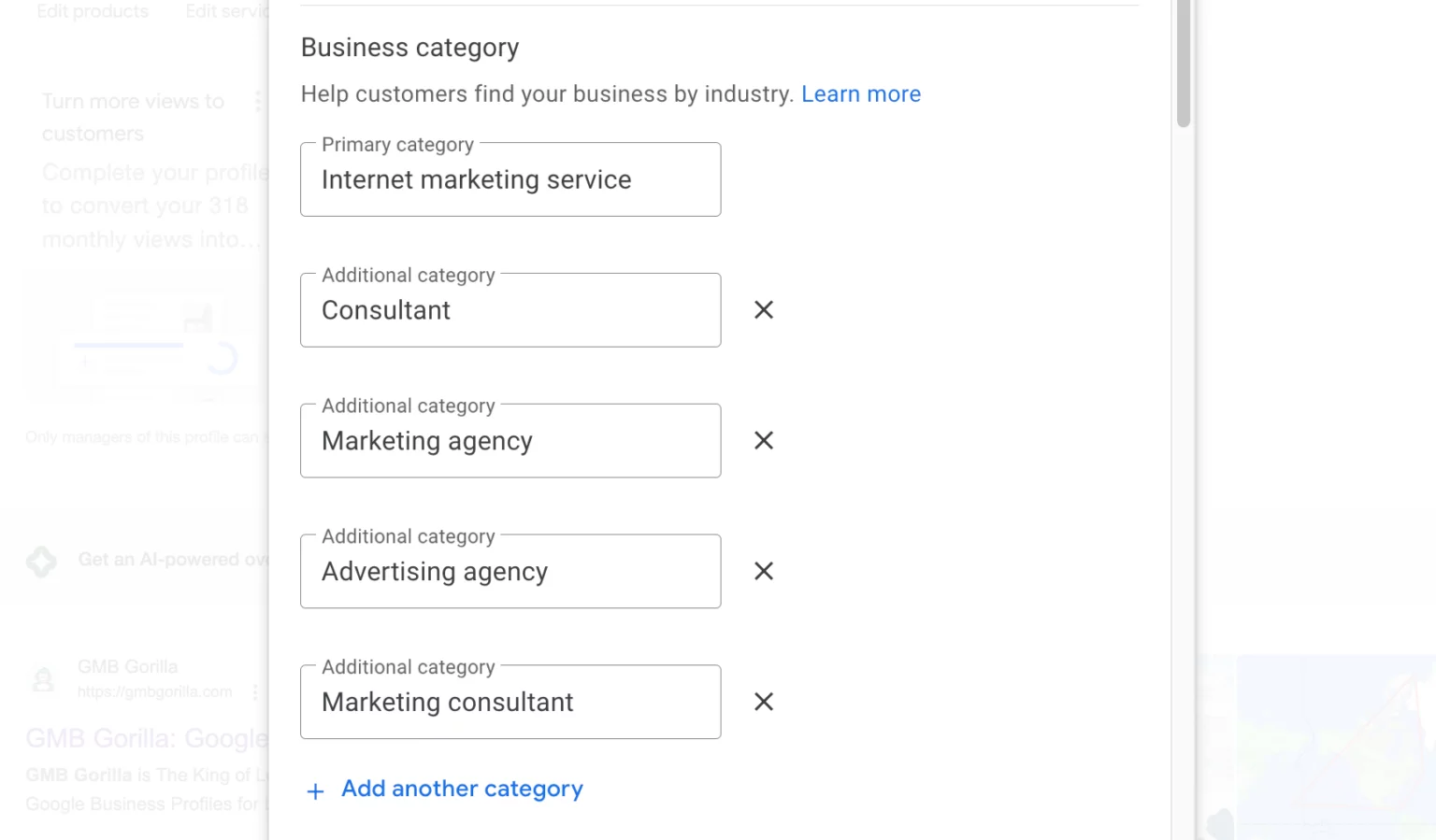Remove the Marketing agency category
Image resolution: width=1436 pixels, height=840 pixels.
[x=764, y=441]
